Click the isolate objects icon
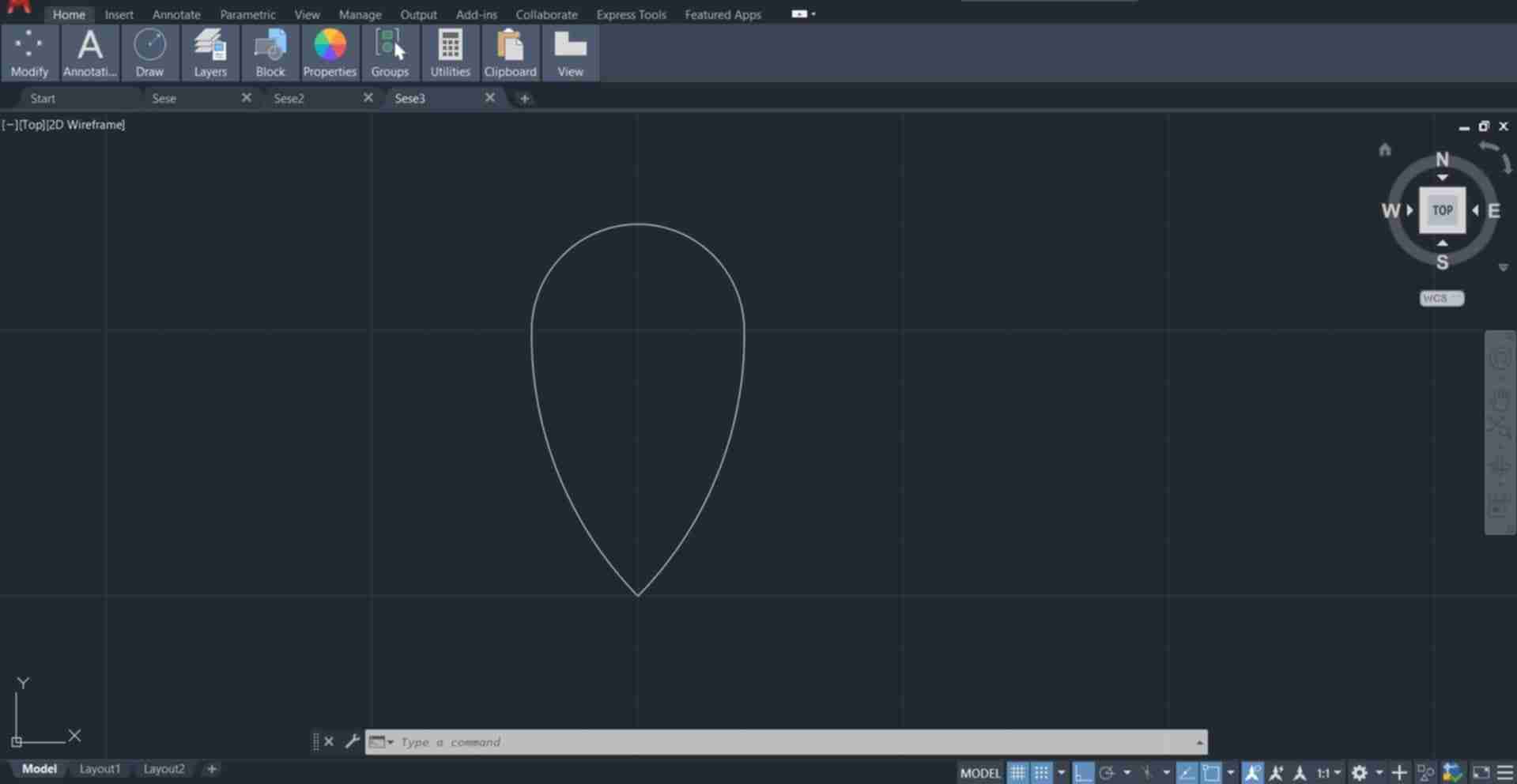Image resolution: width=1517 pixels, height=784 pixels. click(x=1425, y=773)
